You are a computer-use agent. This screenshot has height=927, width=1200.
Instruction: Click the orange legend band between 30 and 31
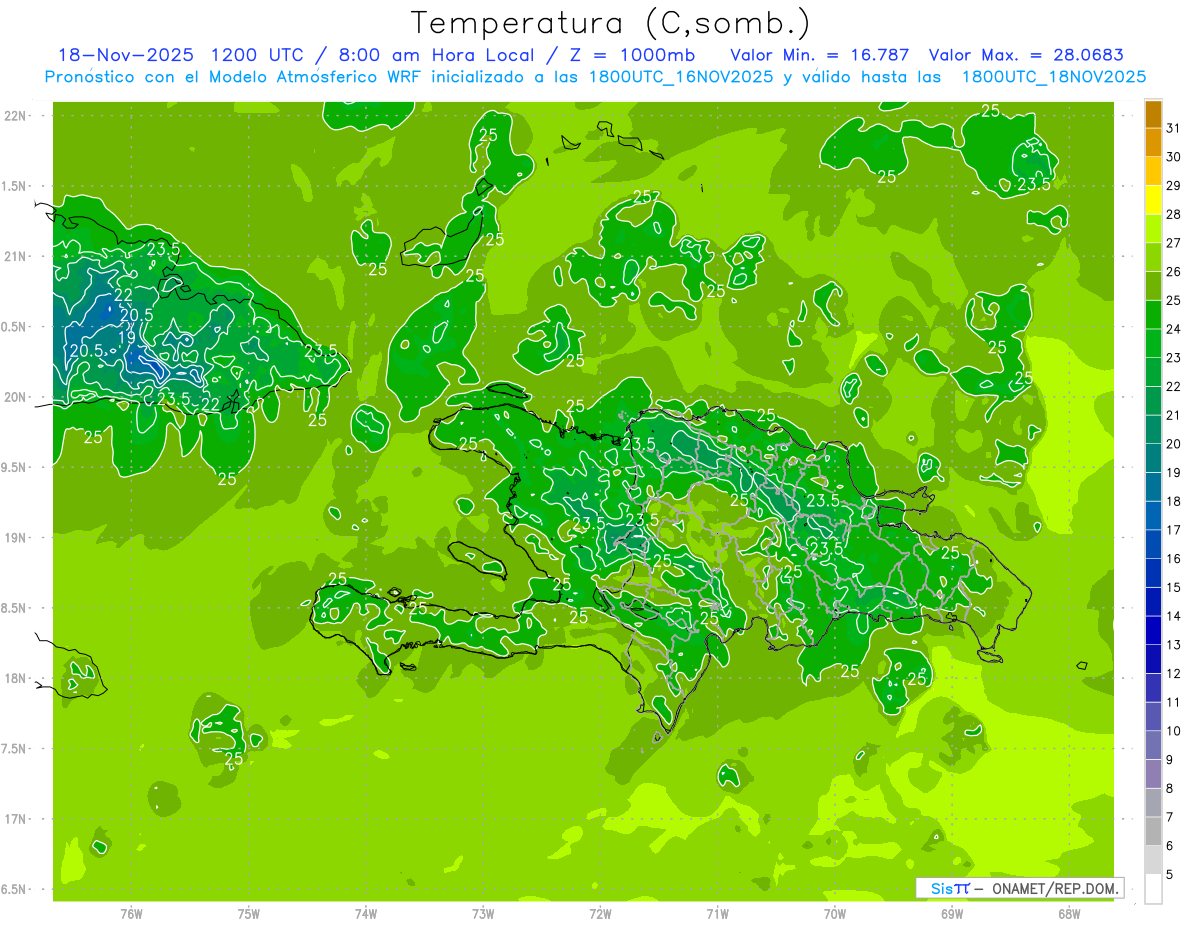coord(1153,143)
